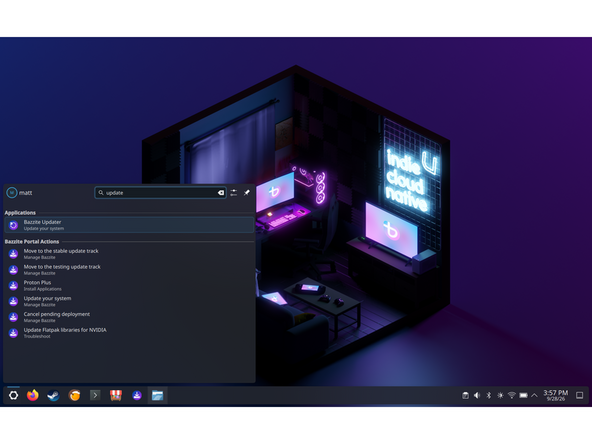Click icon beside Cancel pending deployment
This screenshot has width=592, height=444.
(13, 317)
